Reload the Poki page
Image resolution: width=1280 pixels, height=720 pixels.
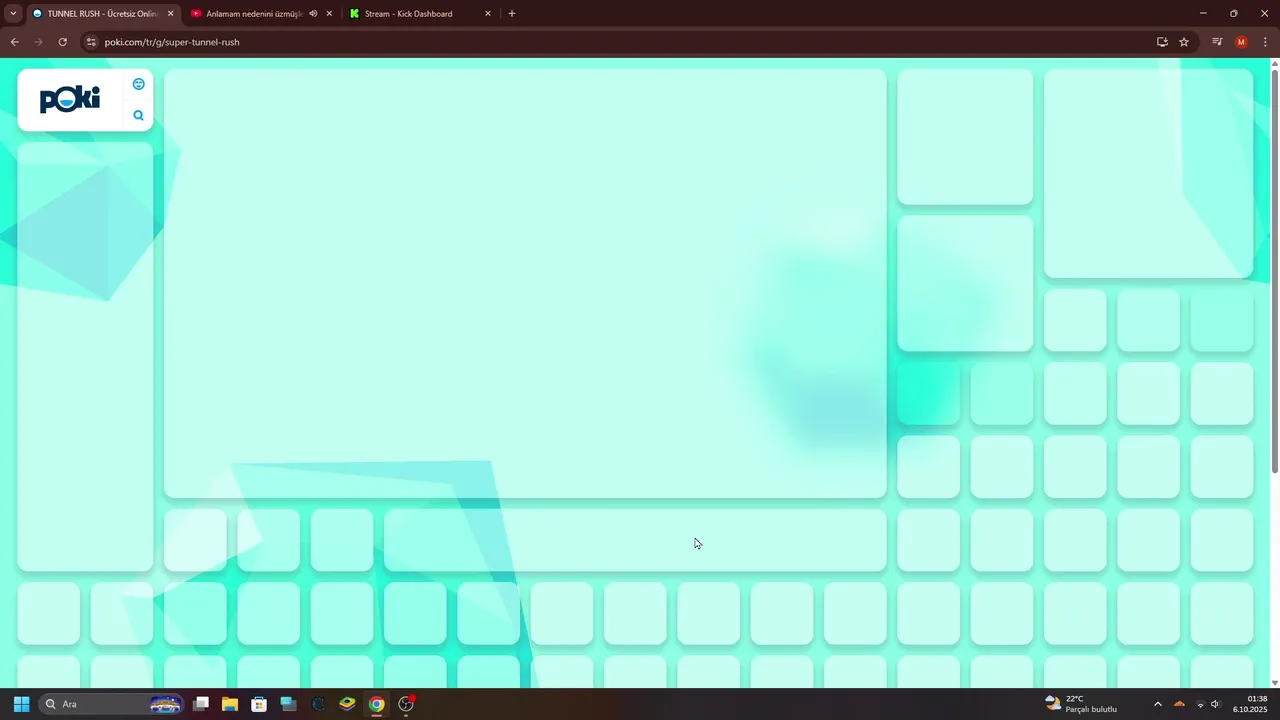pos(62,42)
